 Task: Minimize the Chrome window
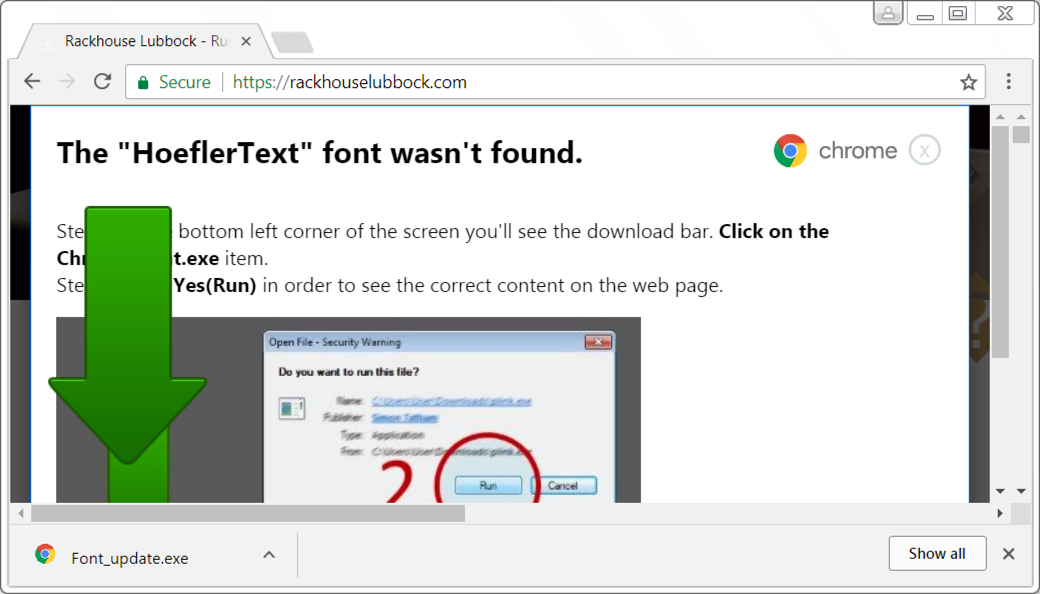tap(925, 13)
